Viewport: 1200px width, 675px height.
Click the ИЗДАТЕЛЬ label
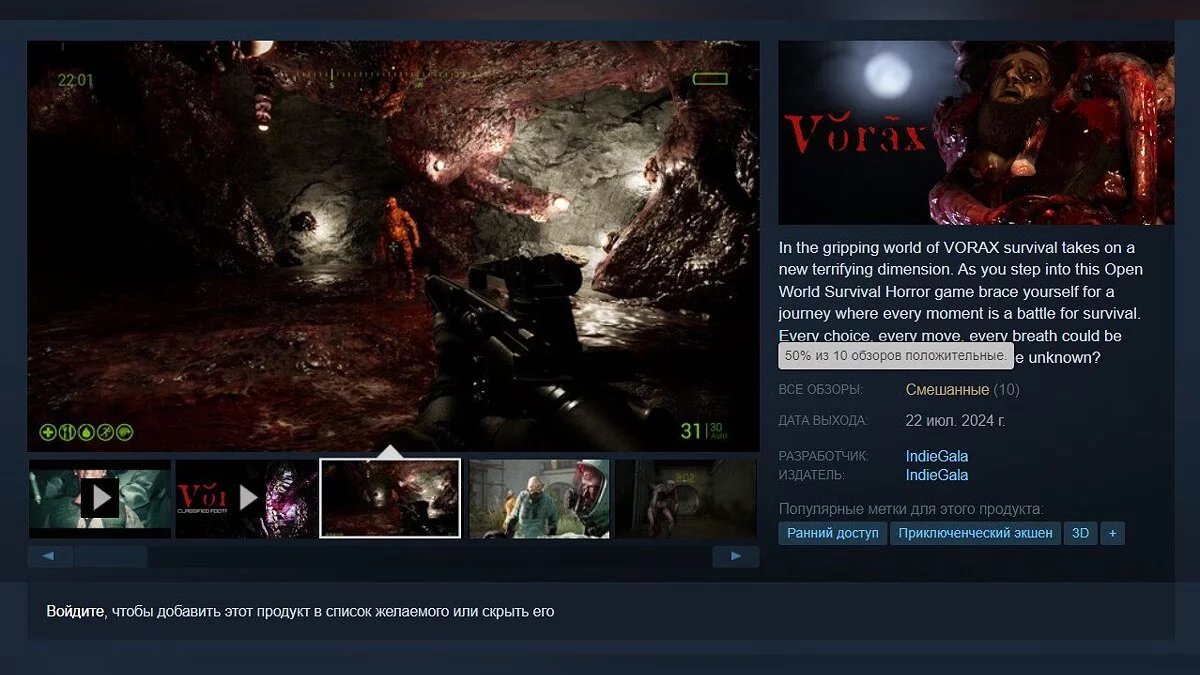pyautogui.click(x=812, y=475)
